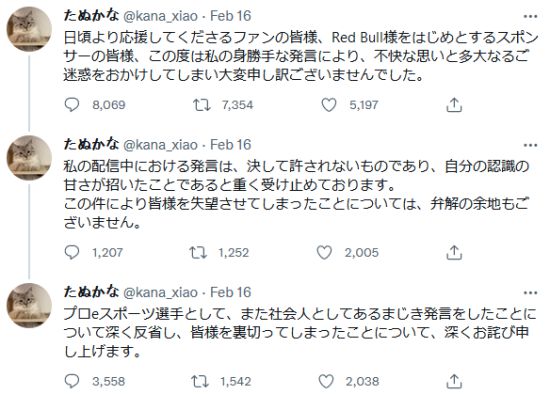Reply to the third tweet with 3,558 replies
Screen dimensions: 550x394
coord(72,381)
